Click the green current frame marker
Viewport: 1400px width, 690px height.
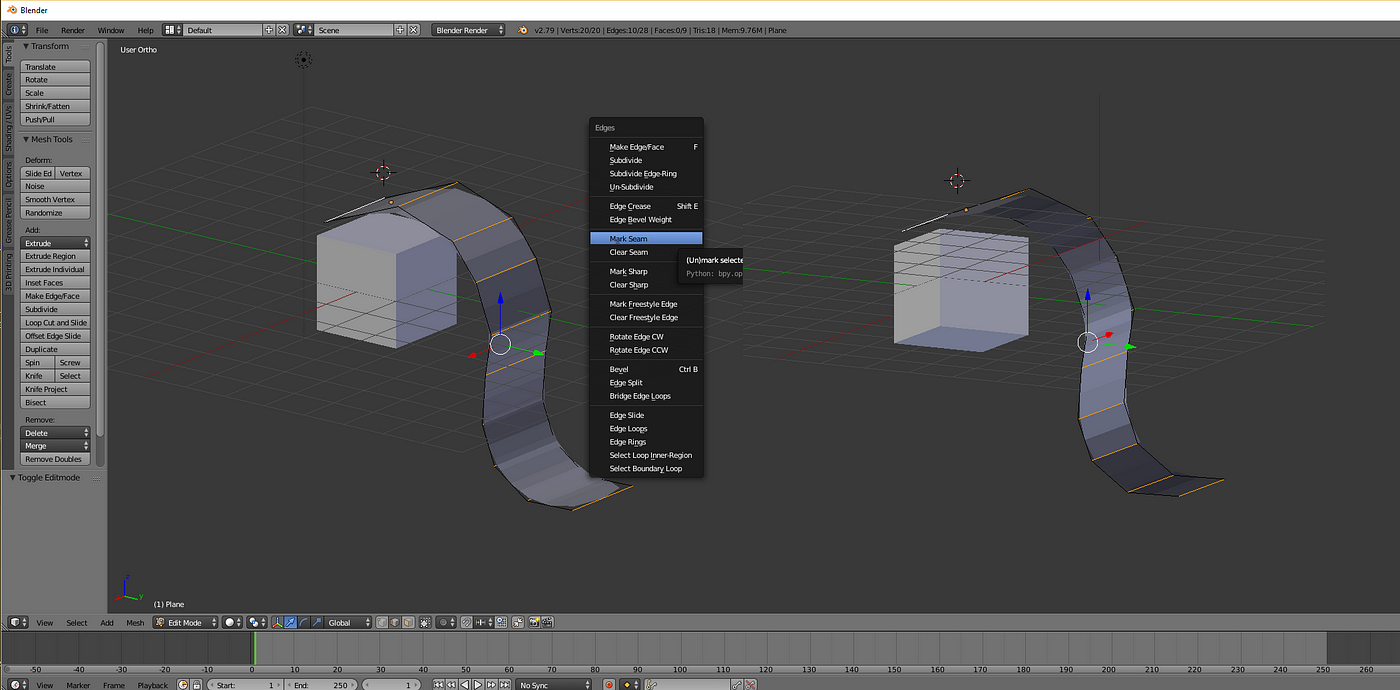(253, 648)
